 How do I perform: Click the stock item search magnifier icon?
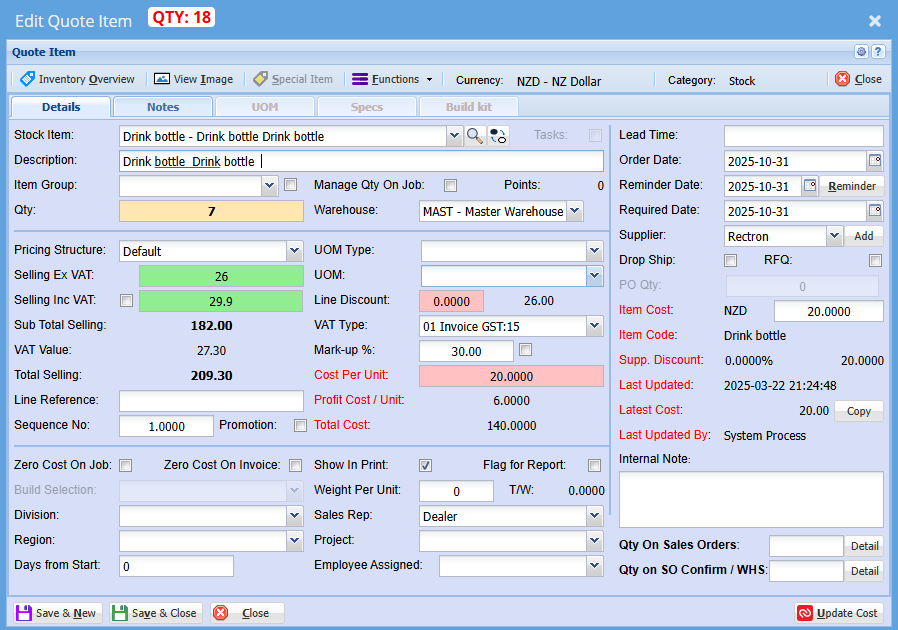point(475,136)
